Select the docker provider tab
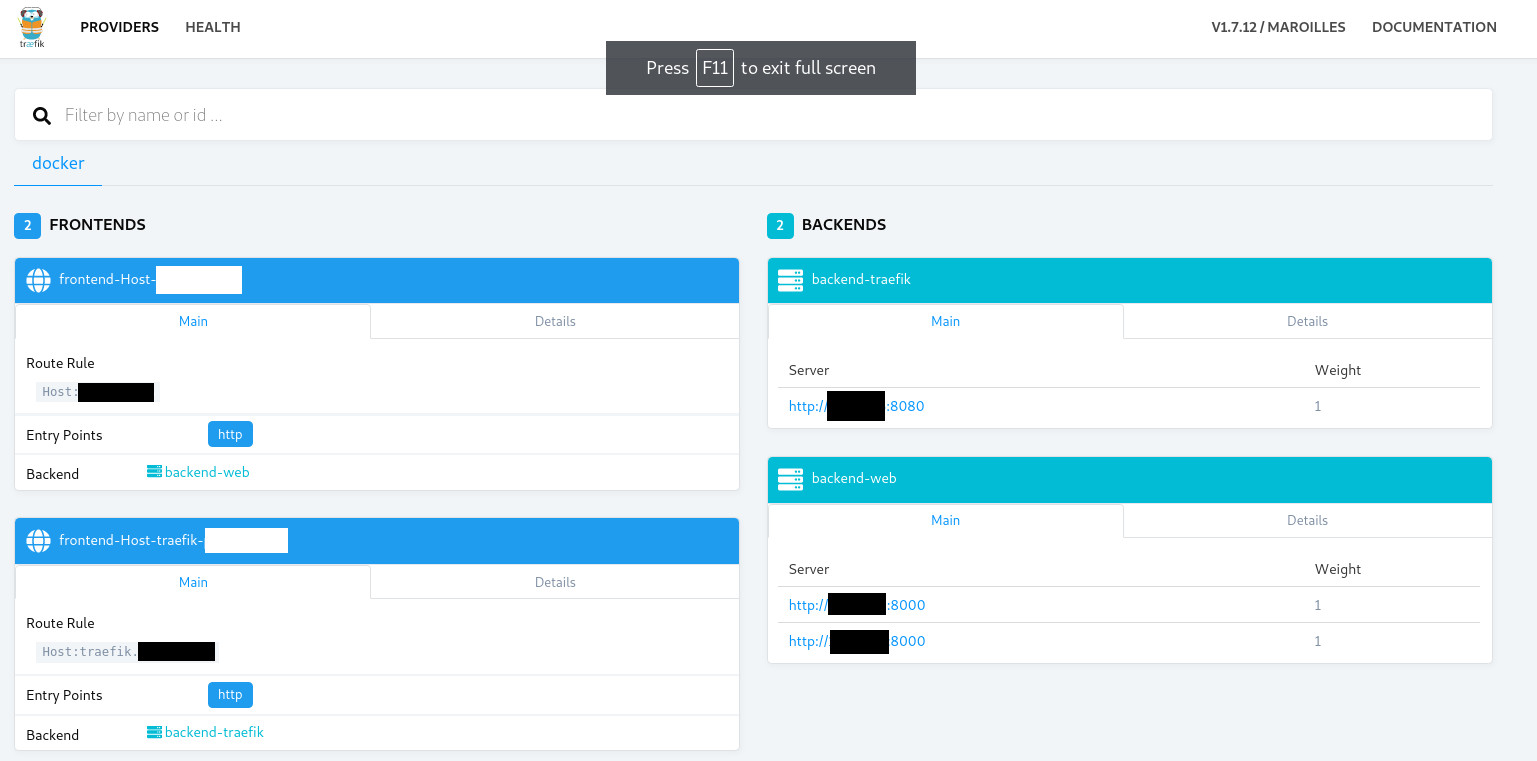 58,163
